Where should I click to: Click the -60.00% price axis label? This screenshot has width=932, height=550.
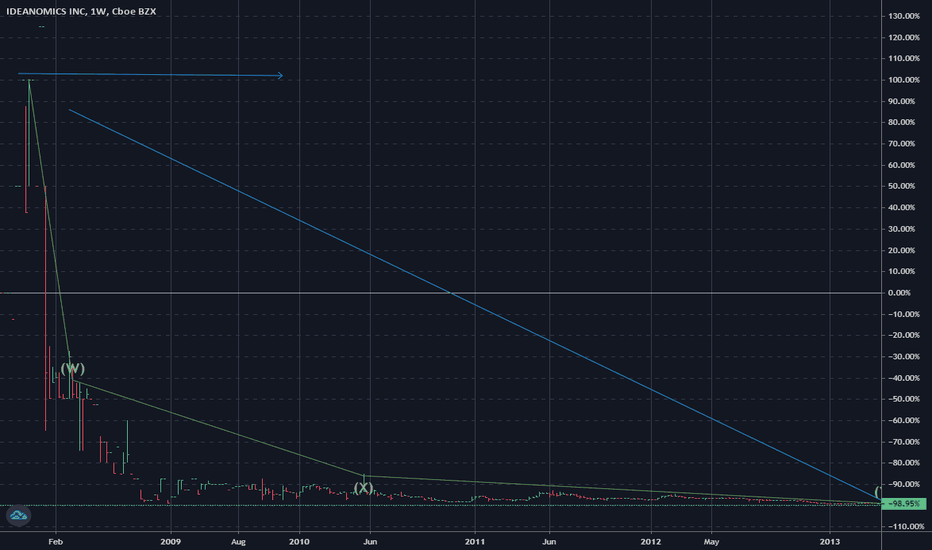tap(903, 420)
